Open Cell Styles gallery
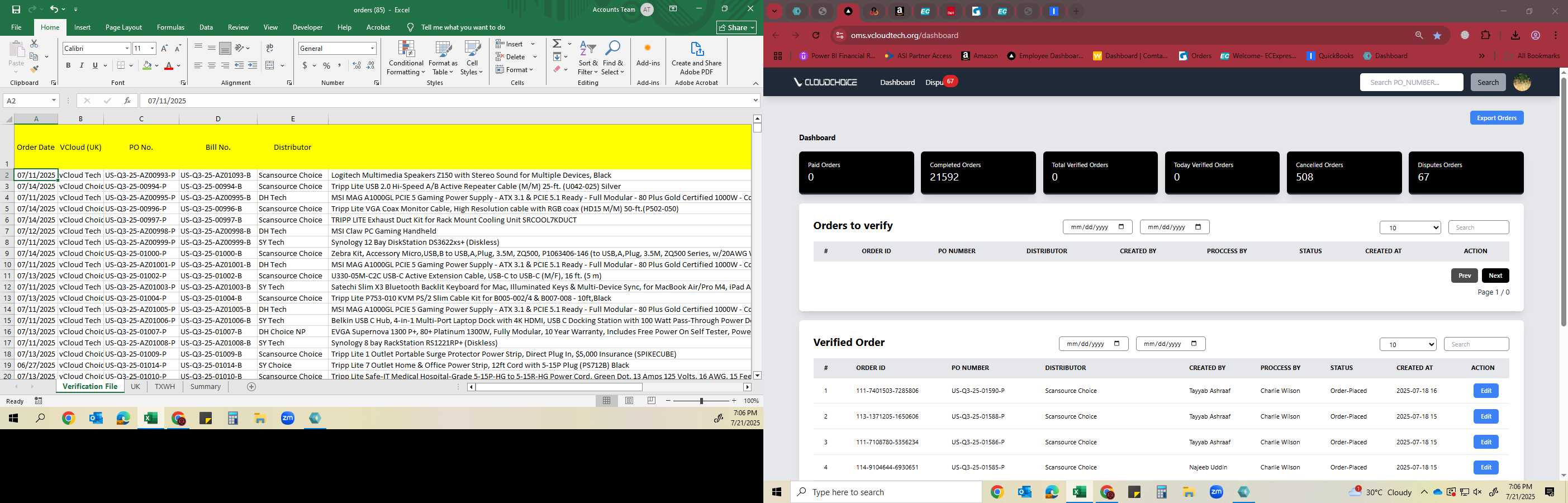 point(472,58)
